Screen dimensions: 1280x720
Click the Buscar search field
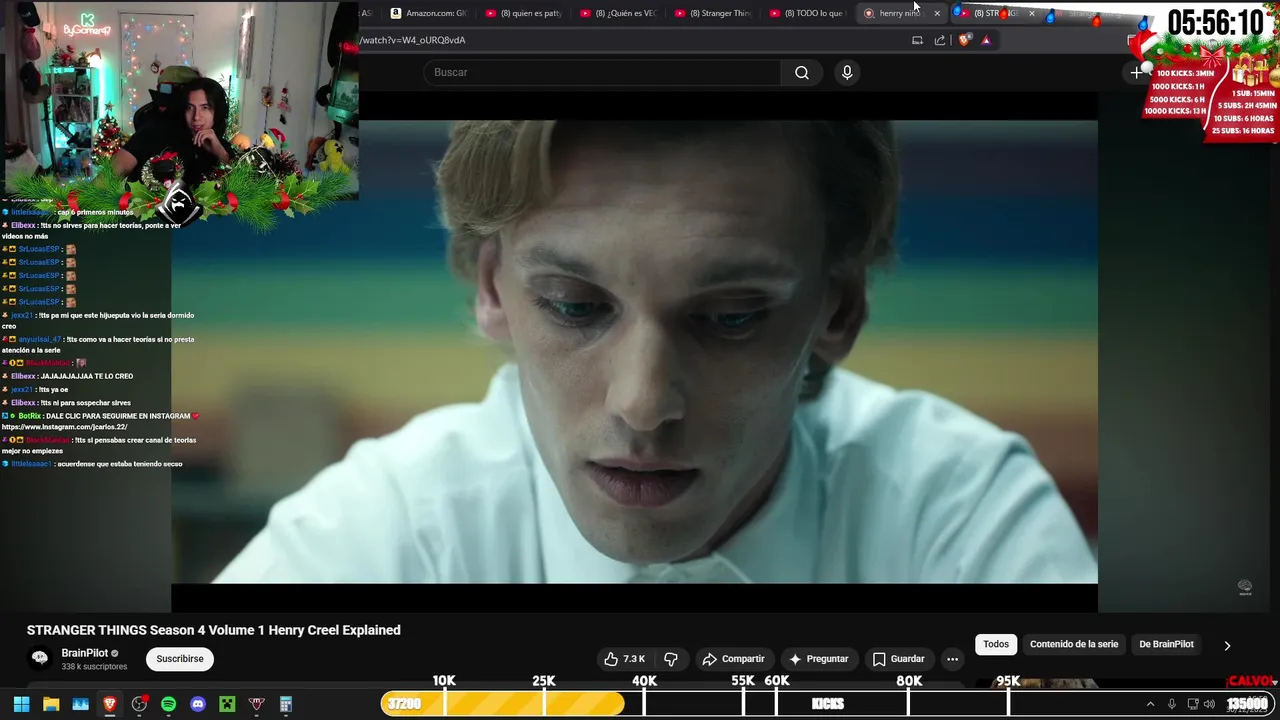602,72
